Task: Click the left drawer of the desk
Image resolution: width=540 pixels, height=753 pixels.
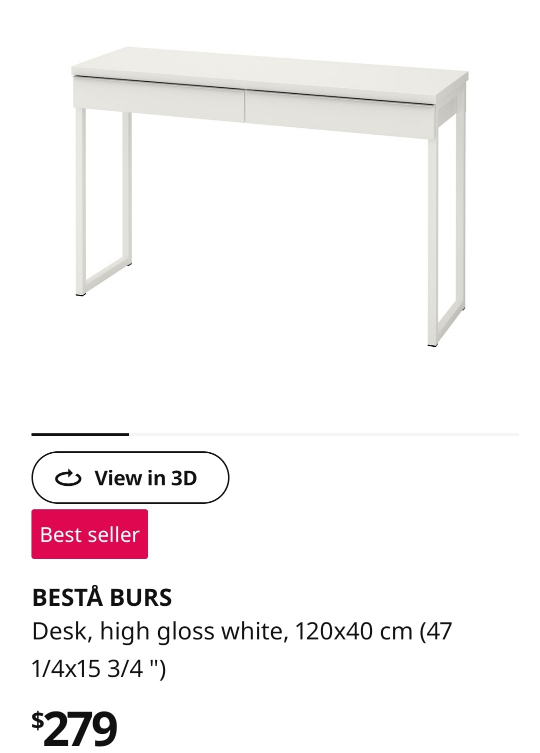Action: click(159, 100)
